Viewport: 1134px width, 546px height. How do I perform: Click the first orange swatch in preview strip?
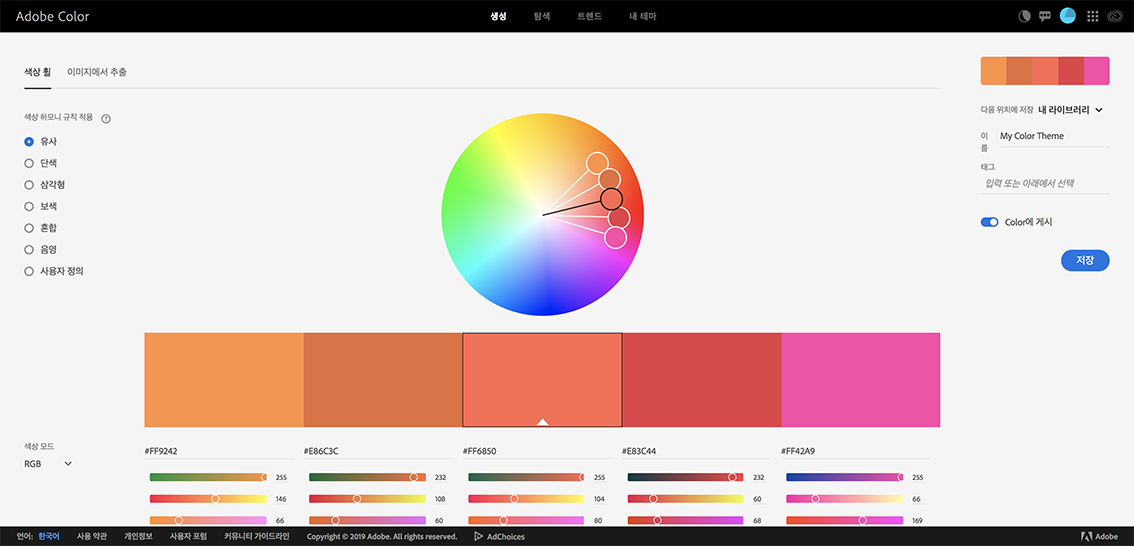pos(994,70)
